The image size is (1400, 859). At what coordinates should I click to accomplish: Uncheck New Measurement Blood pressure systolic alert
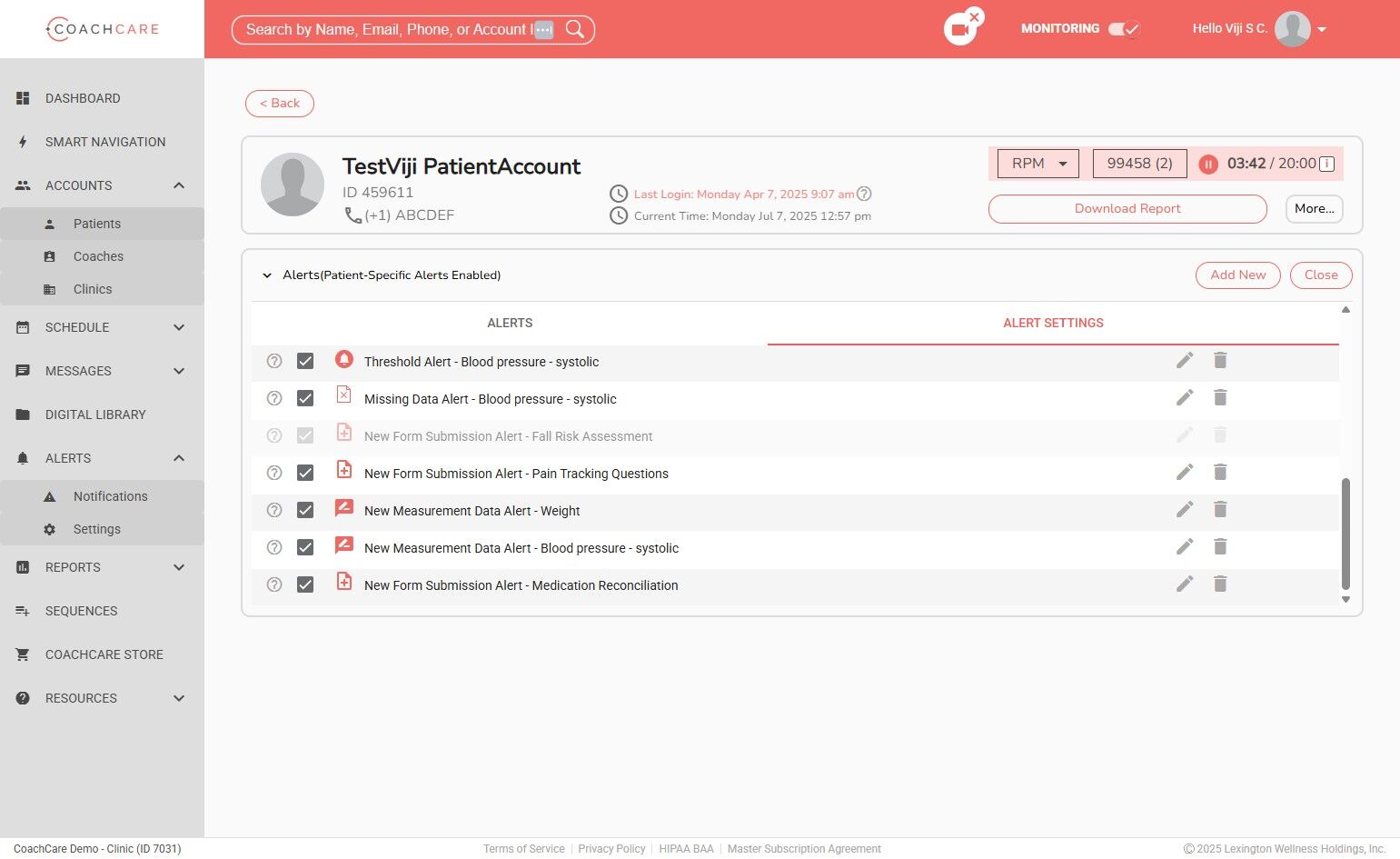pos(305,547)
